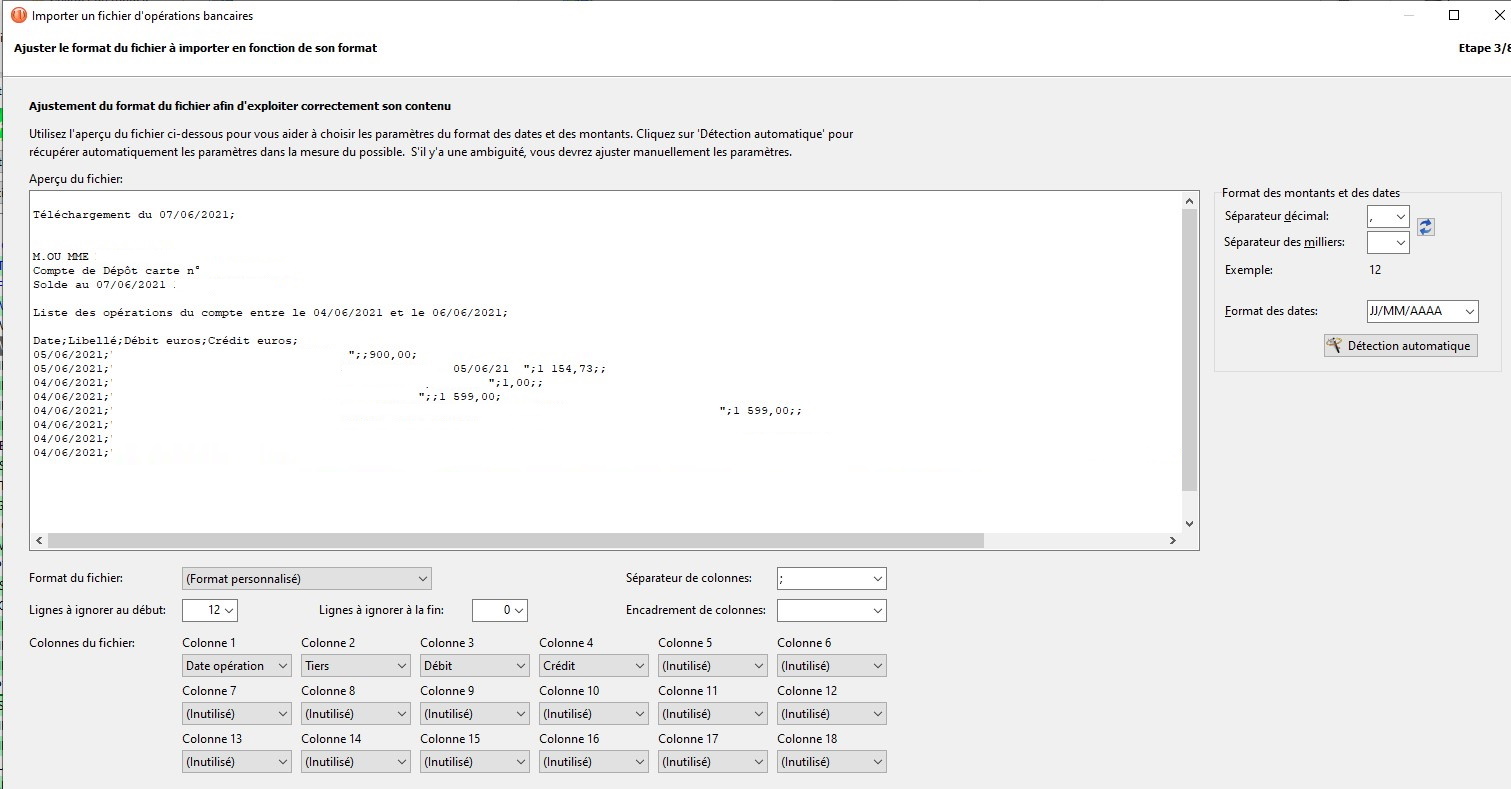The height and width of the screenshot is (789, 1511).
Task: Click the Détection automatique button
Action: point(1400,346)
